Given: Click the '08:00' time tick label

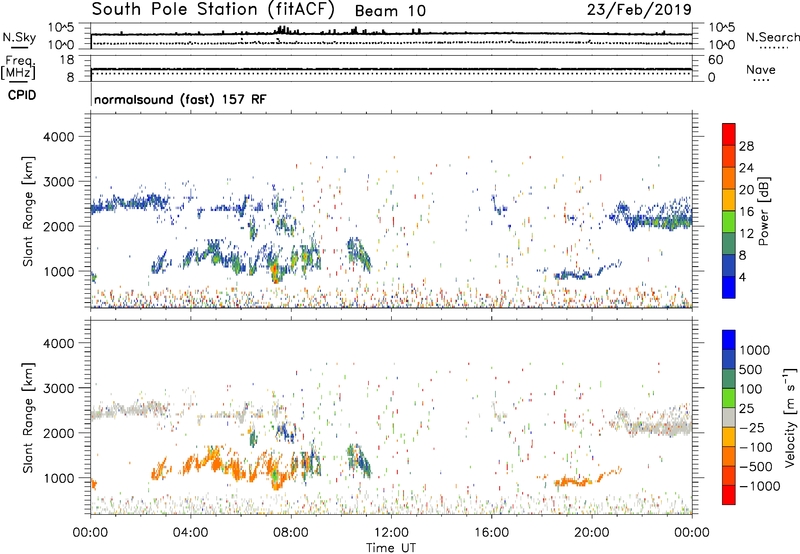Looking at the screenshot, I should (x=291, y=533).
